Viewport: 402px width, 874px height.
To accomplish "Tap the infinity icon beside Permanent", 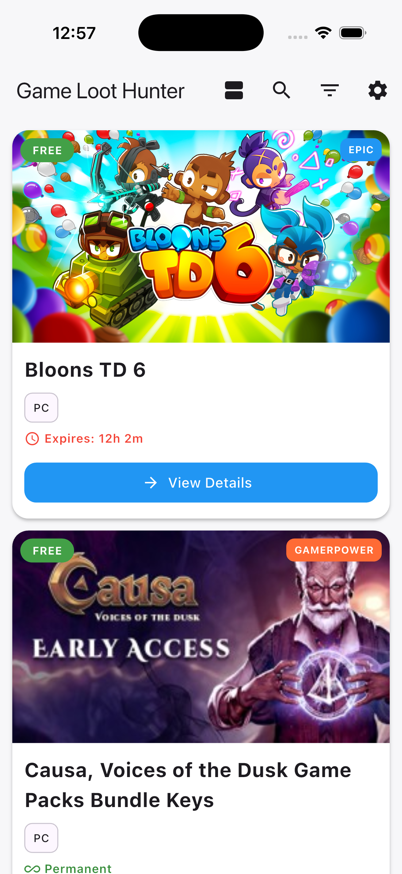I will [x=32, y=868].
